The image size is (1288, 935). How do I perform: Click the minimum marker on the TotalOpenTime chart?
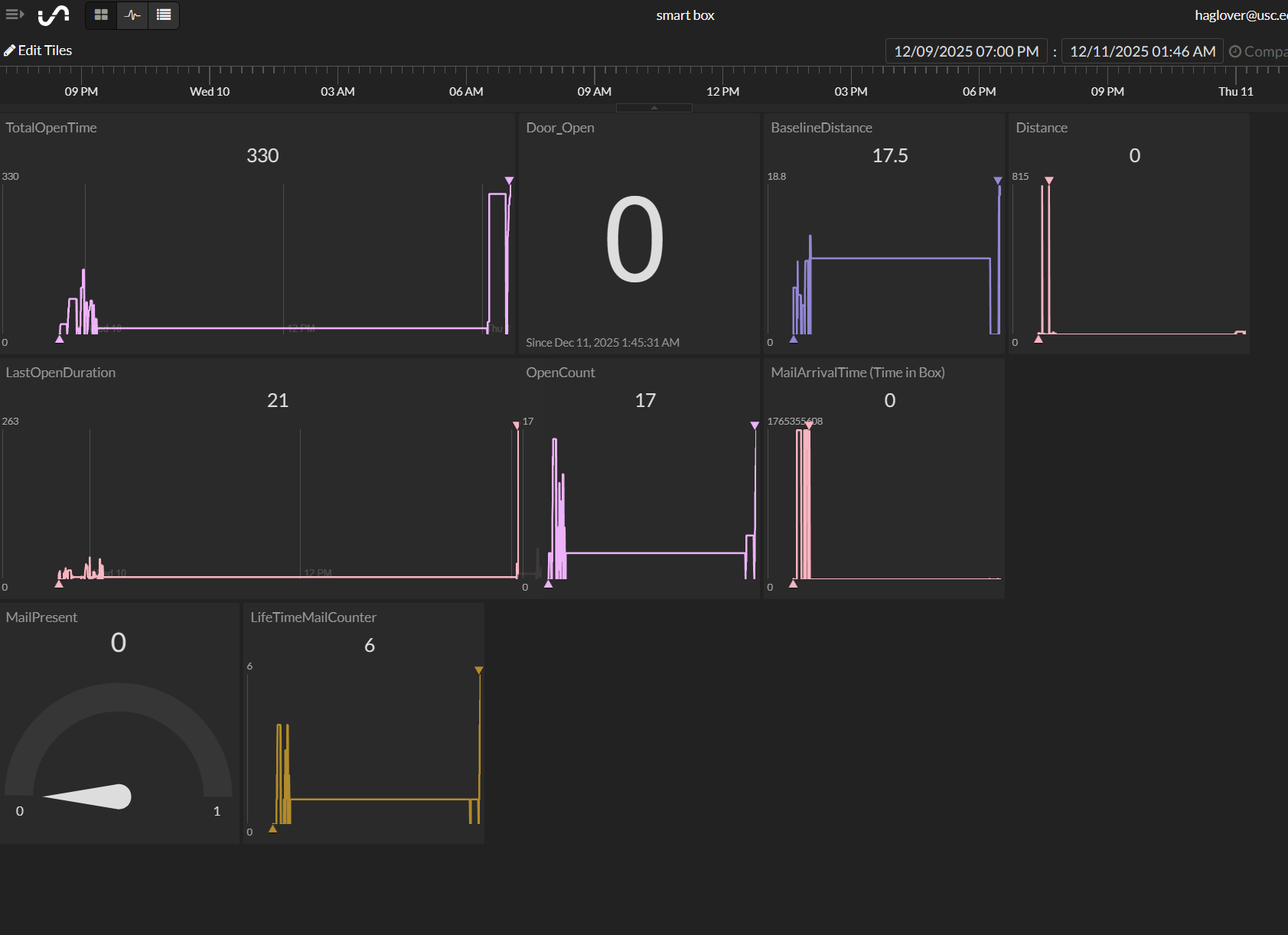60,338
